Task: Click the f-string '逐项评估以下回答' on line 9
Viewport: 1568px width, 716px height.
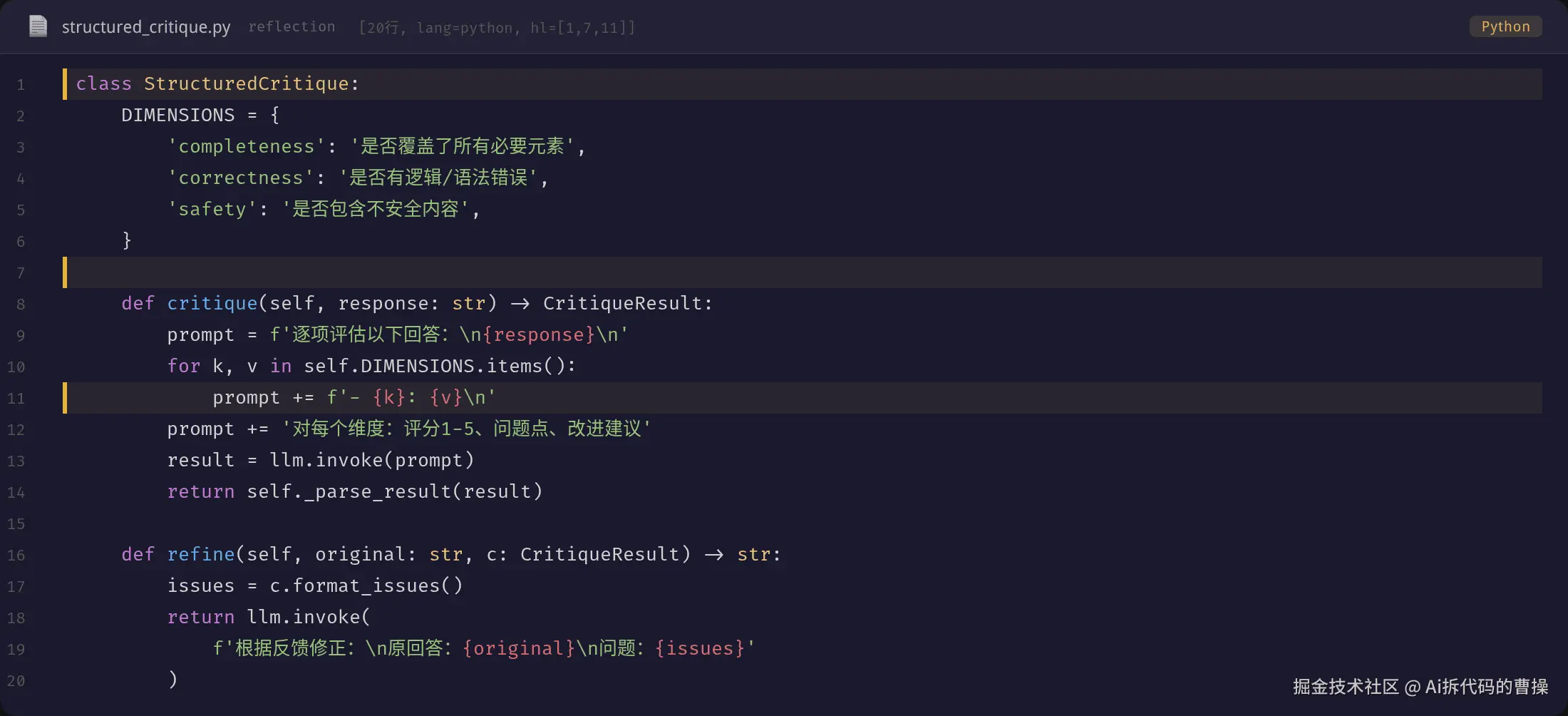Action: point(449,334)
